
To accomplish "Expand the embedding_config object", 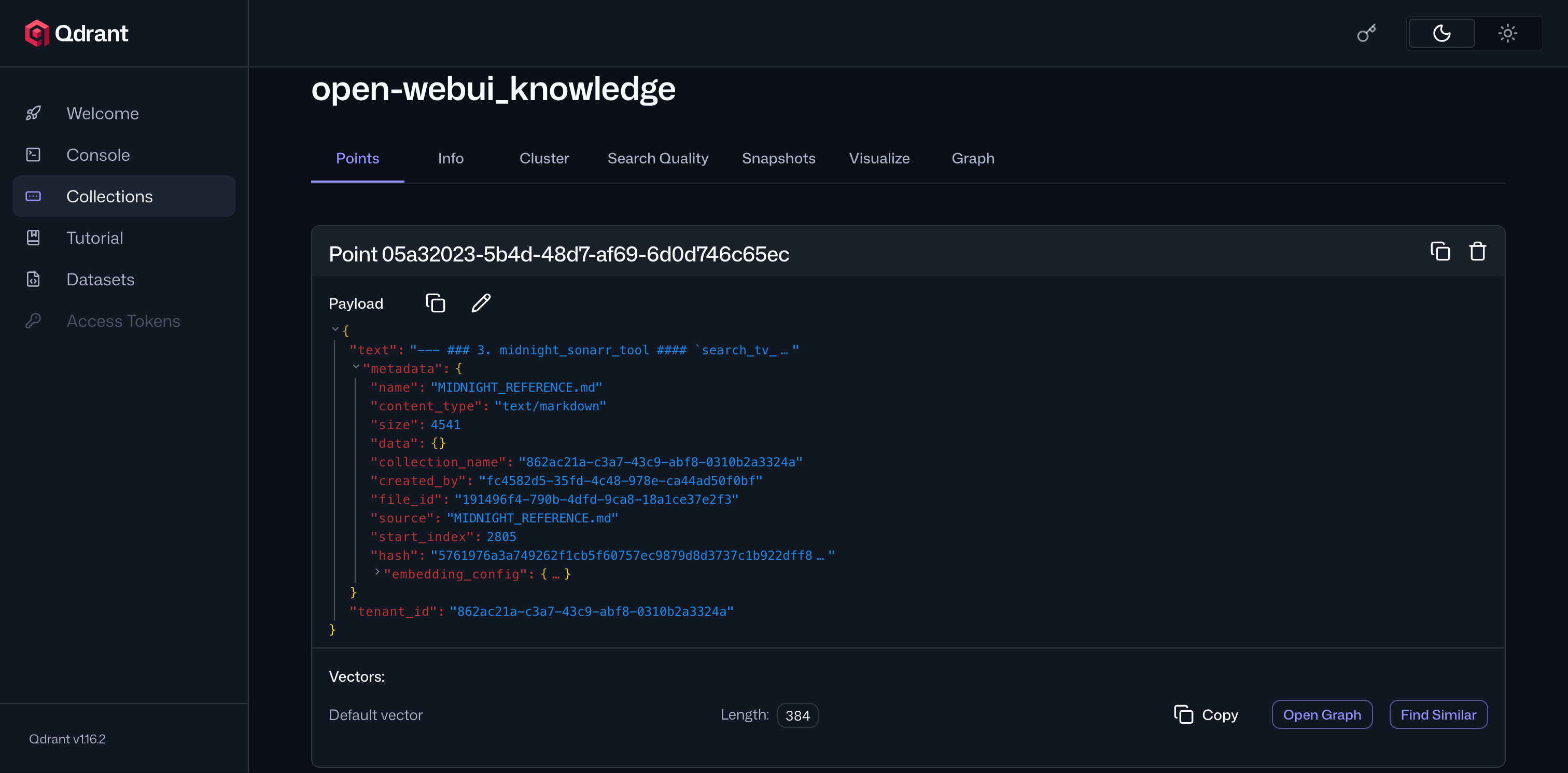I will point(377,573).
